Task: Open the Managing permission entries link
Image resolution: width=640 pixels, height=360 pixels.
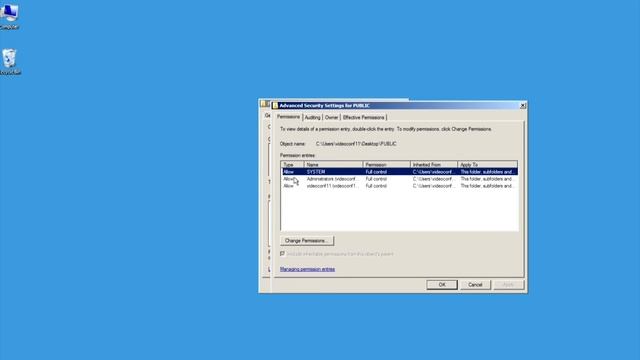Action: pos(307,269)
